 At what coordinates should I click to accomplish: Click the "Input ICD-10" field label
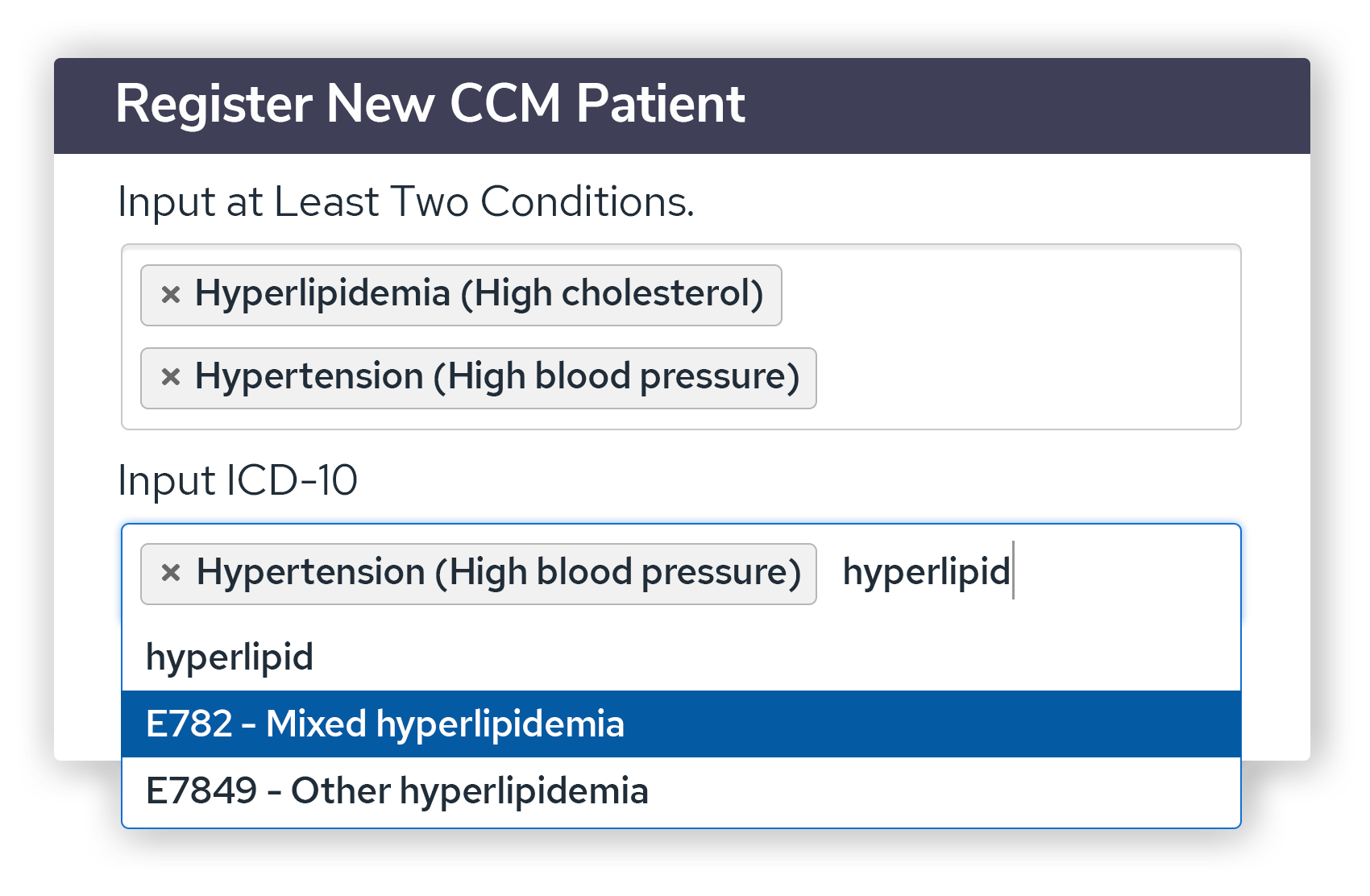tap(238, 481)
